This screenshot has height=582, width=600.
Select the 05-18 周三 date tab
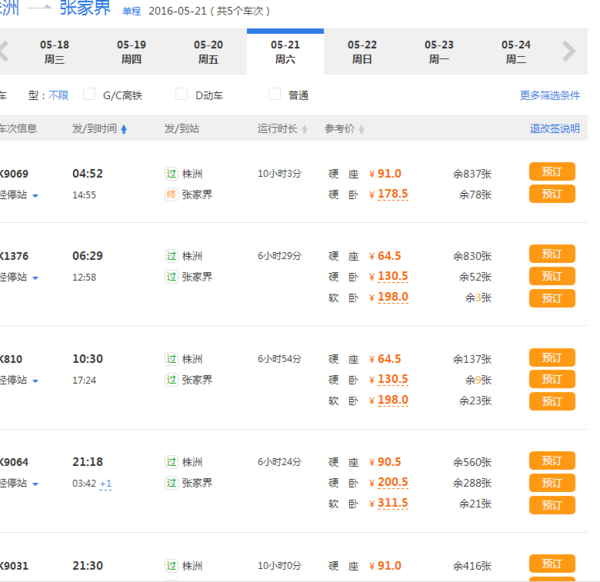pyautogui.click(x=55, y=52)
